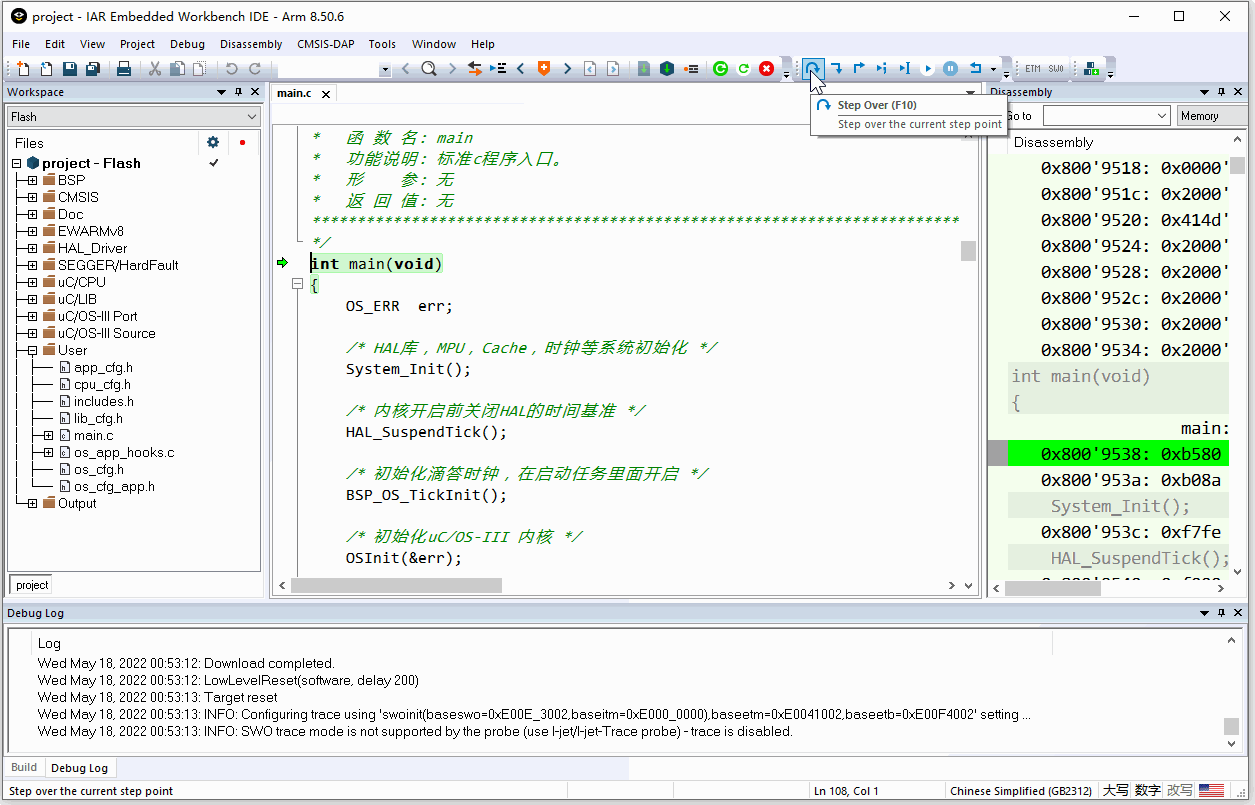
Task: Collapse the main function code fold
Action: coord(297,284)
